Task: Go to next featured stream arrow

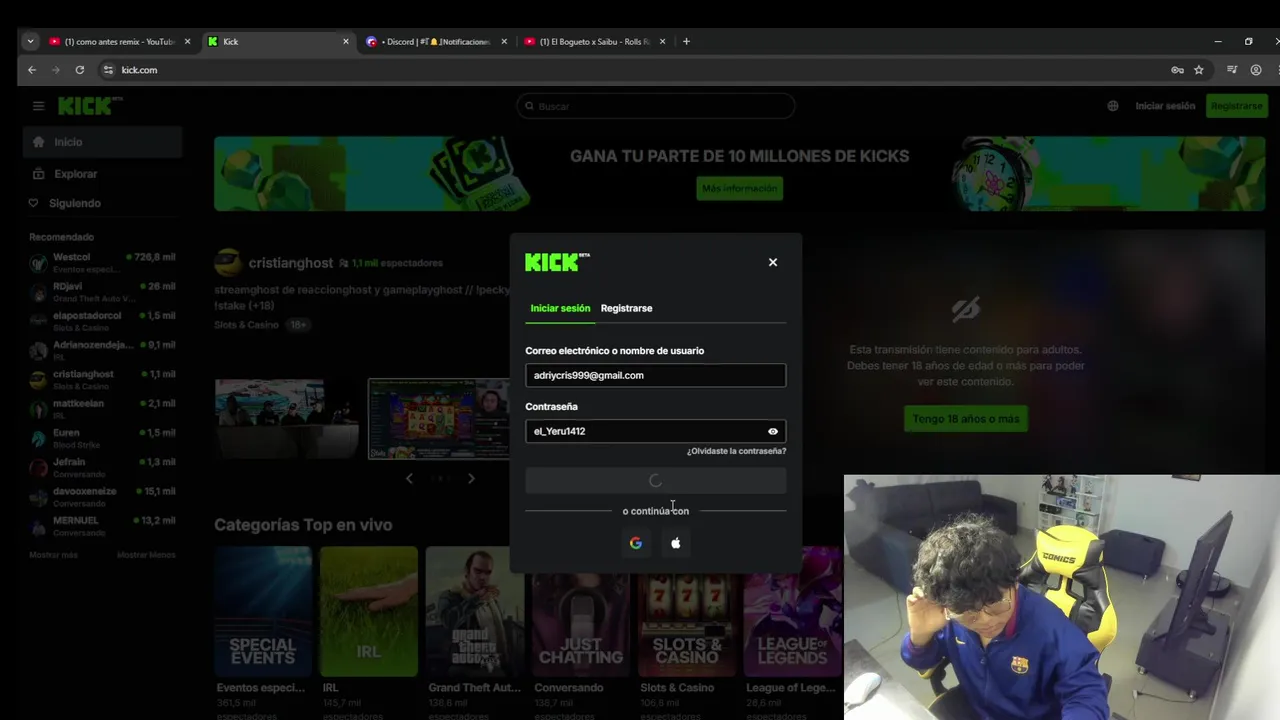Action: [471, 478]
